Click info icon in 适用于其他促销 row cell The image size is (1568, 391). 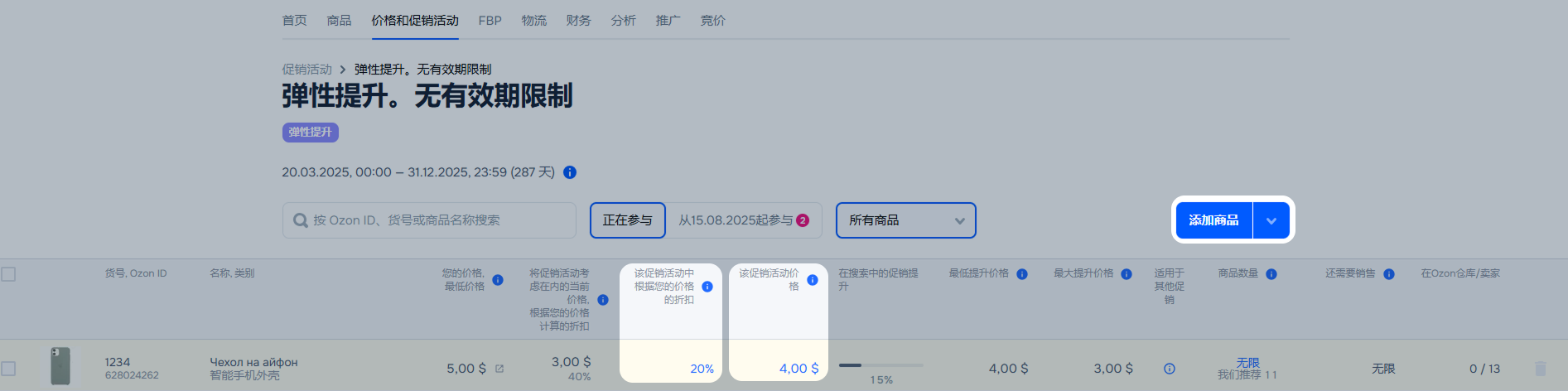(x=1170, y=369)
